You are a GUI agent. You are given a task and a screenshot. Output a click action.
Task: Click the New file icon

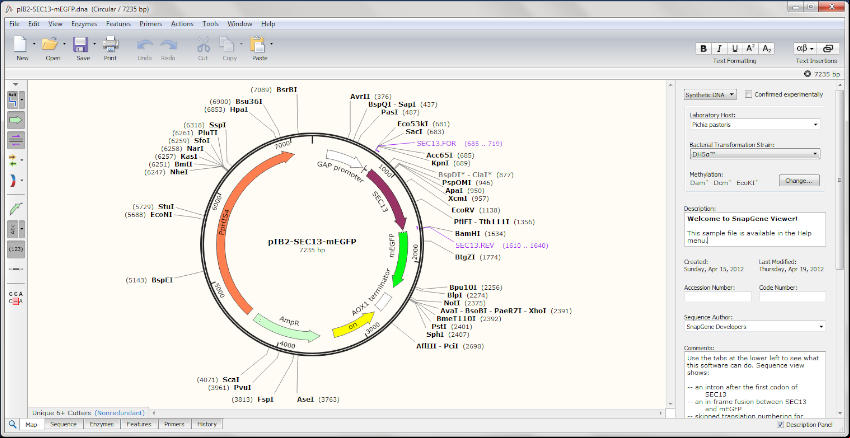[x=21, y=44]
